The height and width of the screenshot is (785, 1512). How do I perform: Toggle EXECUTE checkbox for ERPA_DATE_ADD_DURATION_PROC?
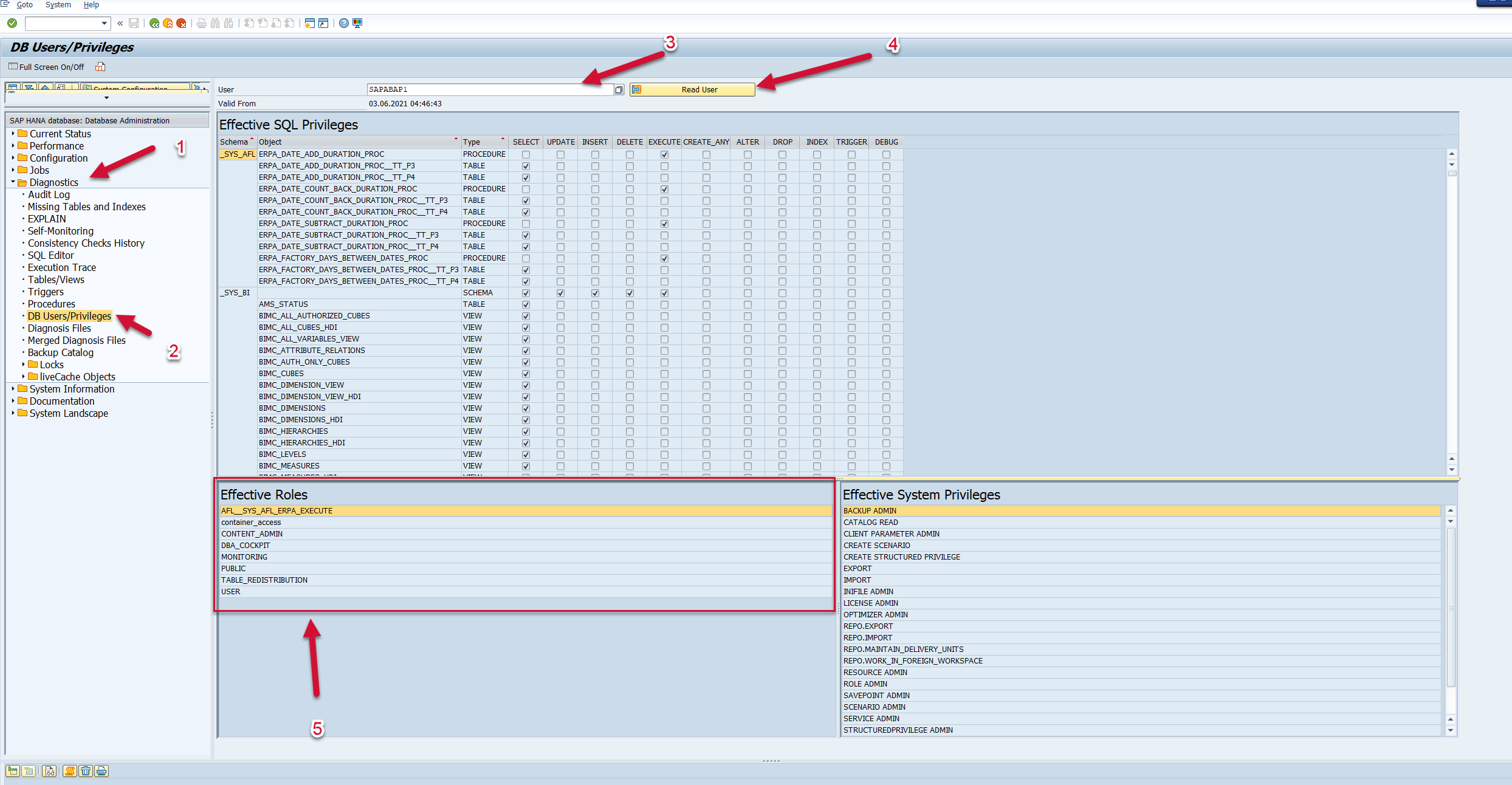tap(664, 154)
